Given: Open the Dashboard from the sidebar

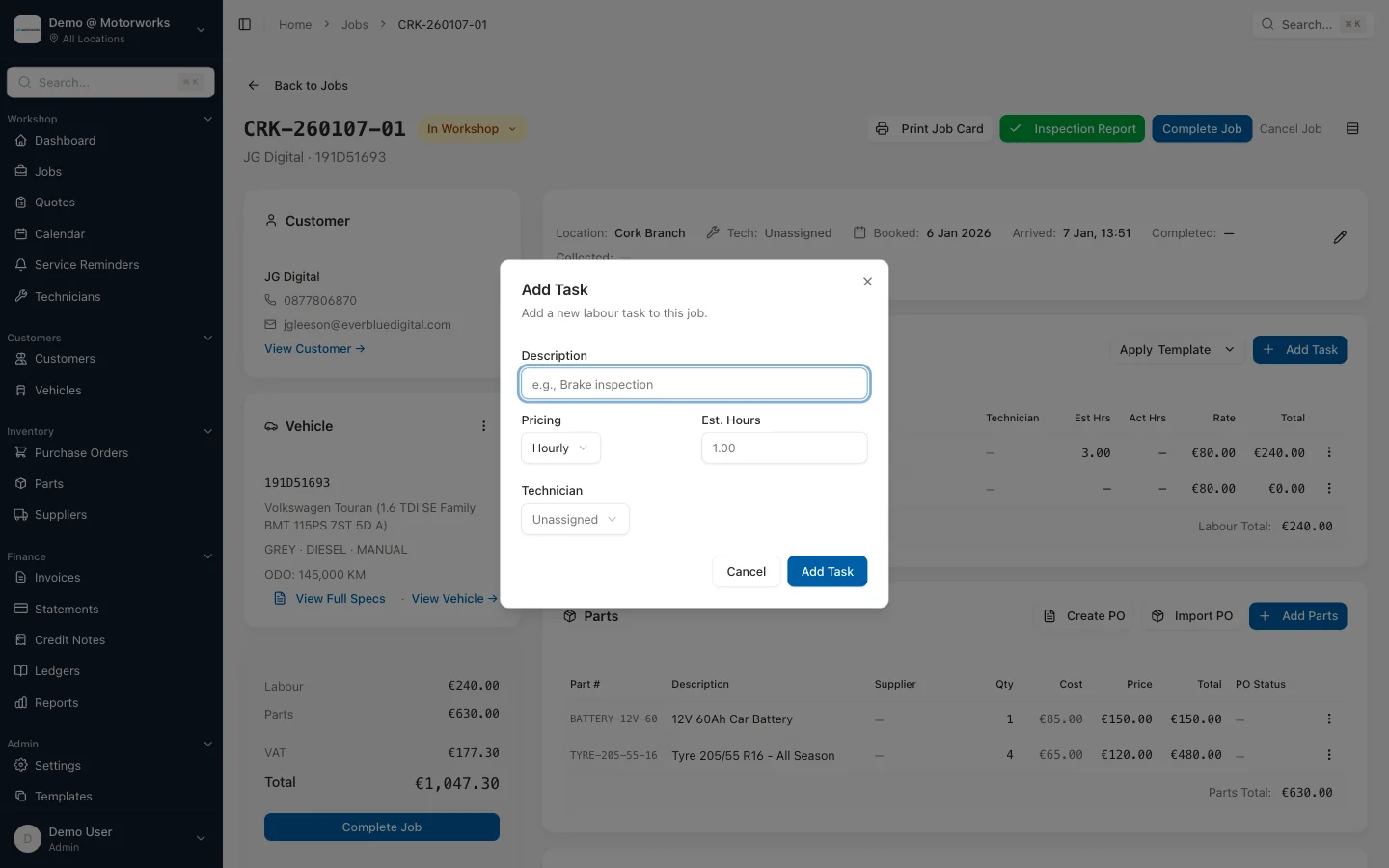Looking at the screenshot, I should pyautogui.click(x=65, y=140).
